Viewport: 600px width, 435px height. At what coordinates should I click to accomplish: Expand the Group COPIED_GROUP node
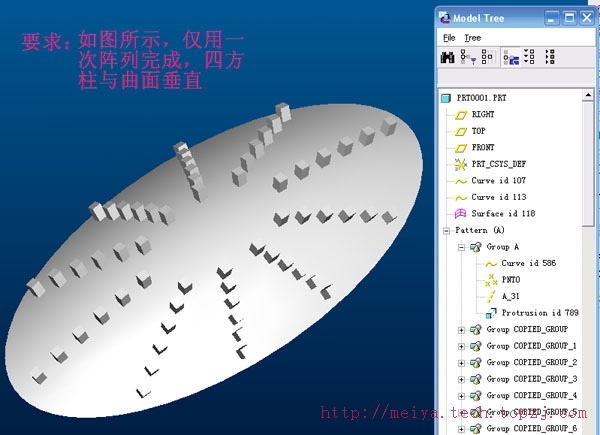pyautogui.click(x=461, y=330)
